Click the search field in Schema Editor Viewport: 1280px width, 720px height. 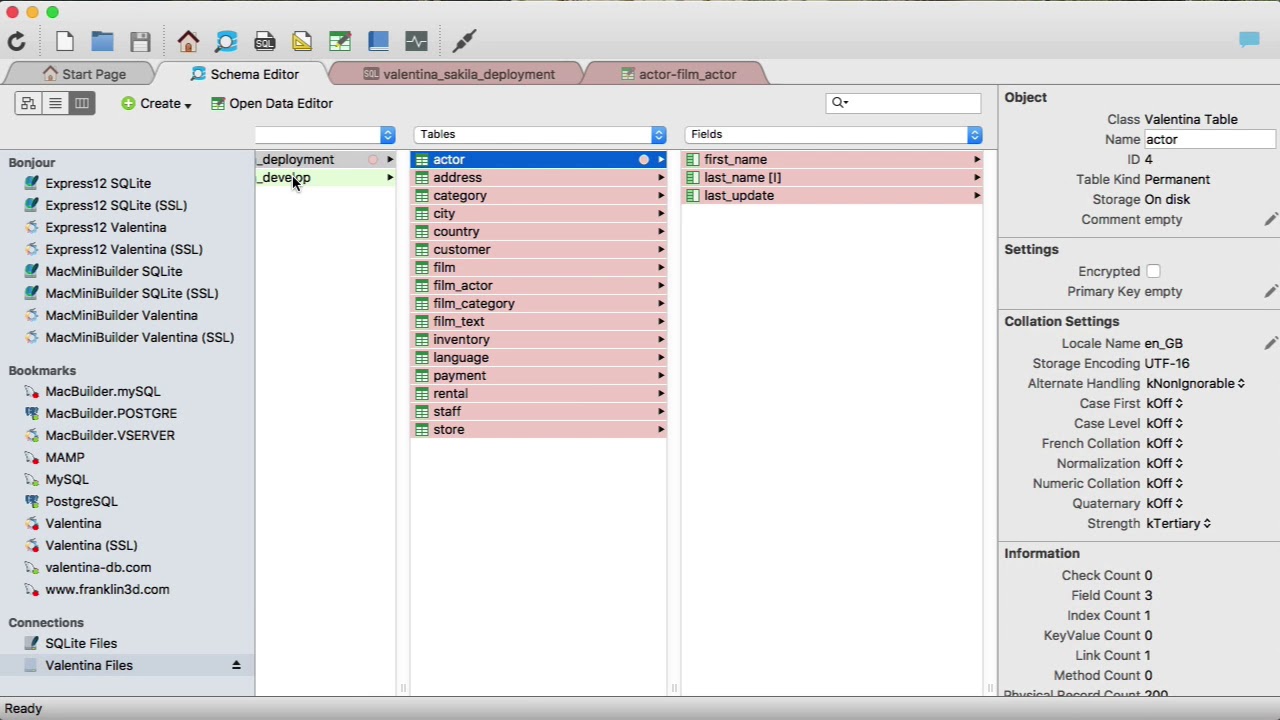click(x=904, y=102)
